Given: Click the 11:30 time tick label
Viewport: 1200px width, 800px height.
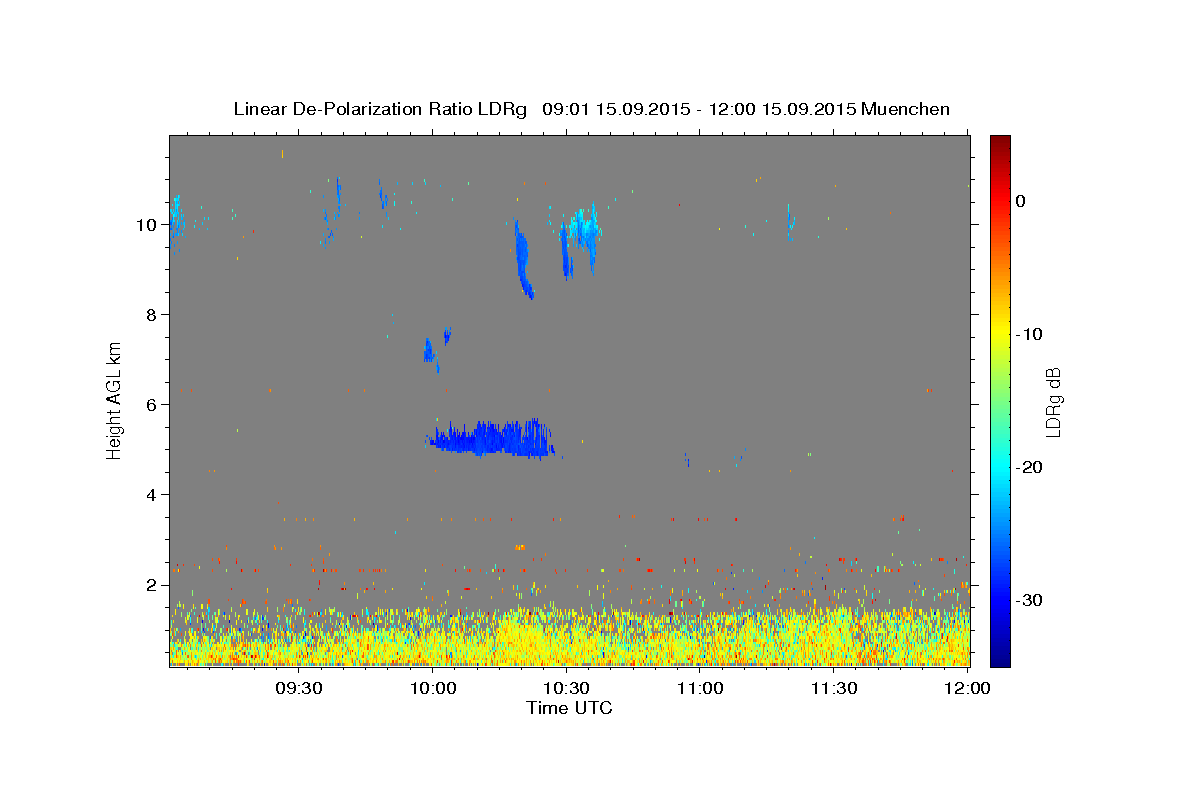Looking at the screenshot, I should click(833, 688).
